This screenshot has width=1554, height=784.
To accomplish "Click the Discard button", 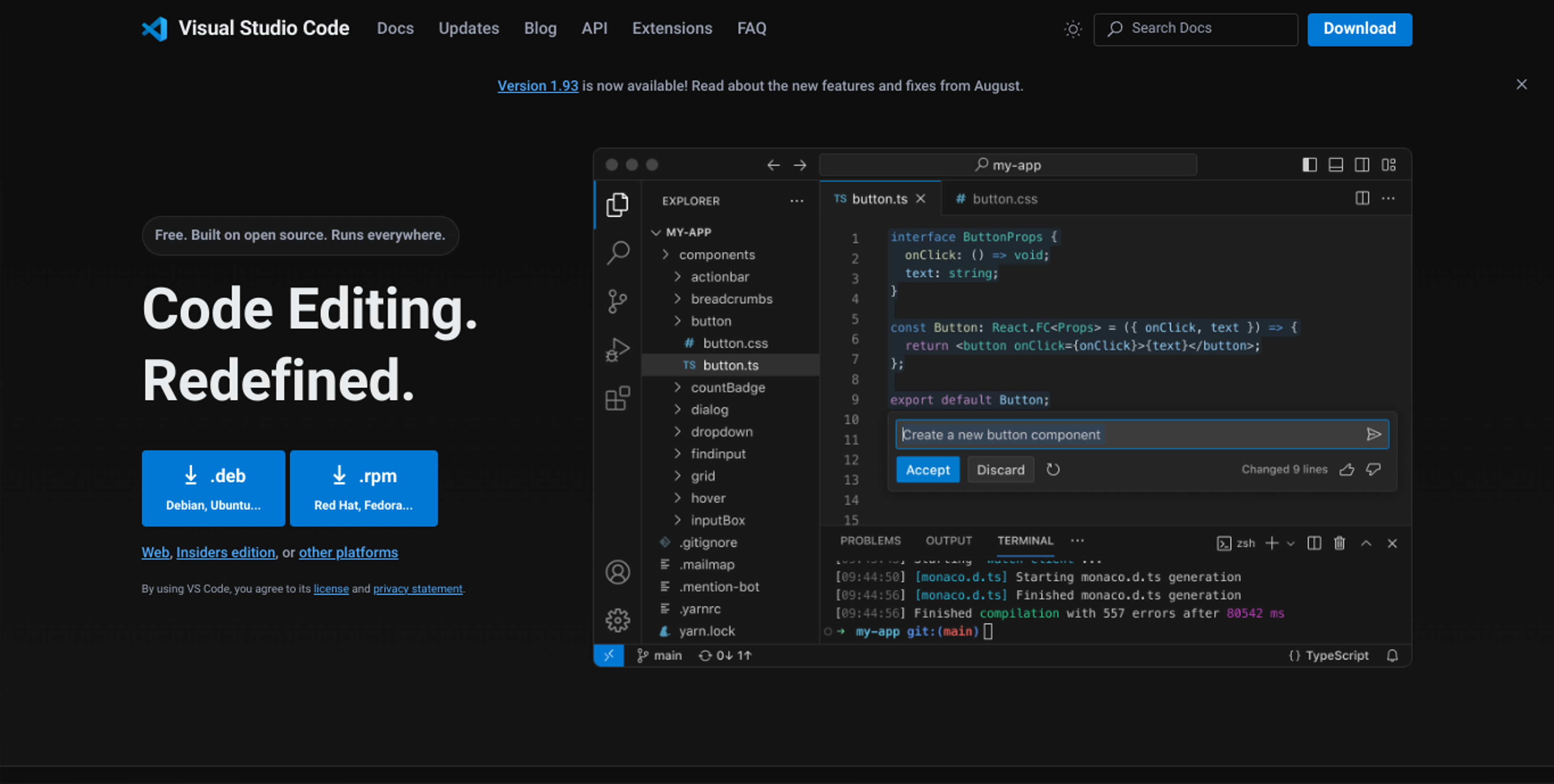I will pos(1001,470).
